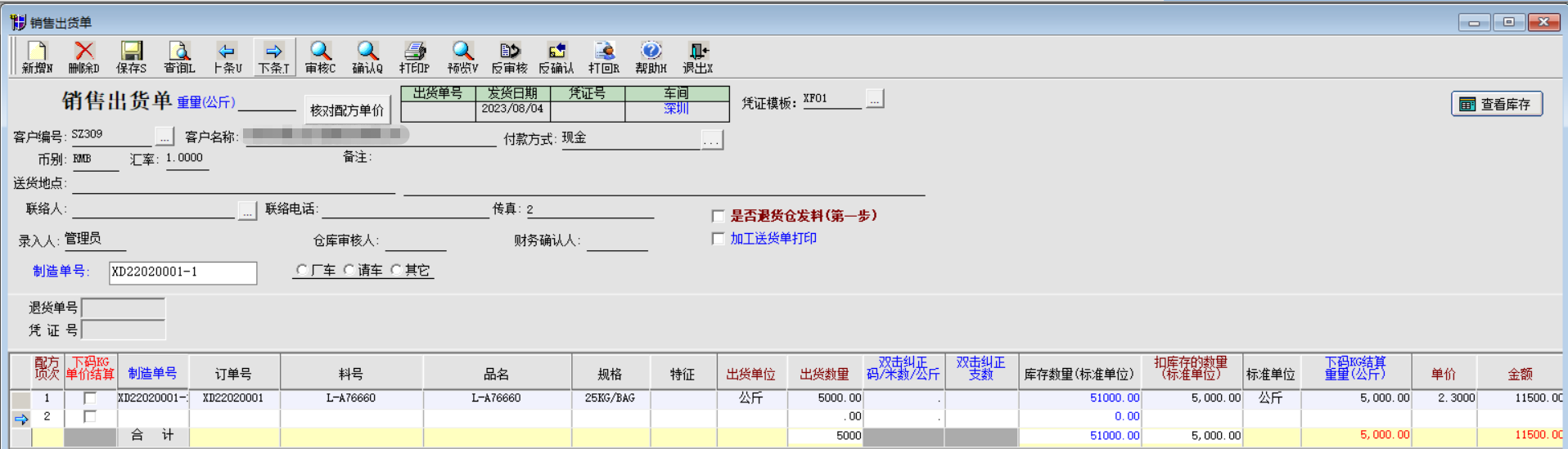Open the 客户编号 lookup ellipsis button
Viewport: 1568px width, 449px height.
tap(164, 137)
